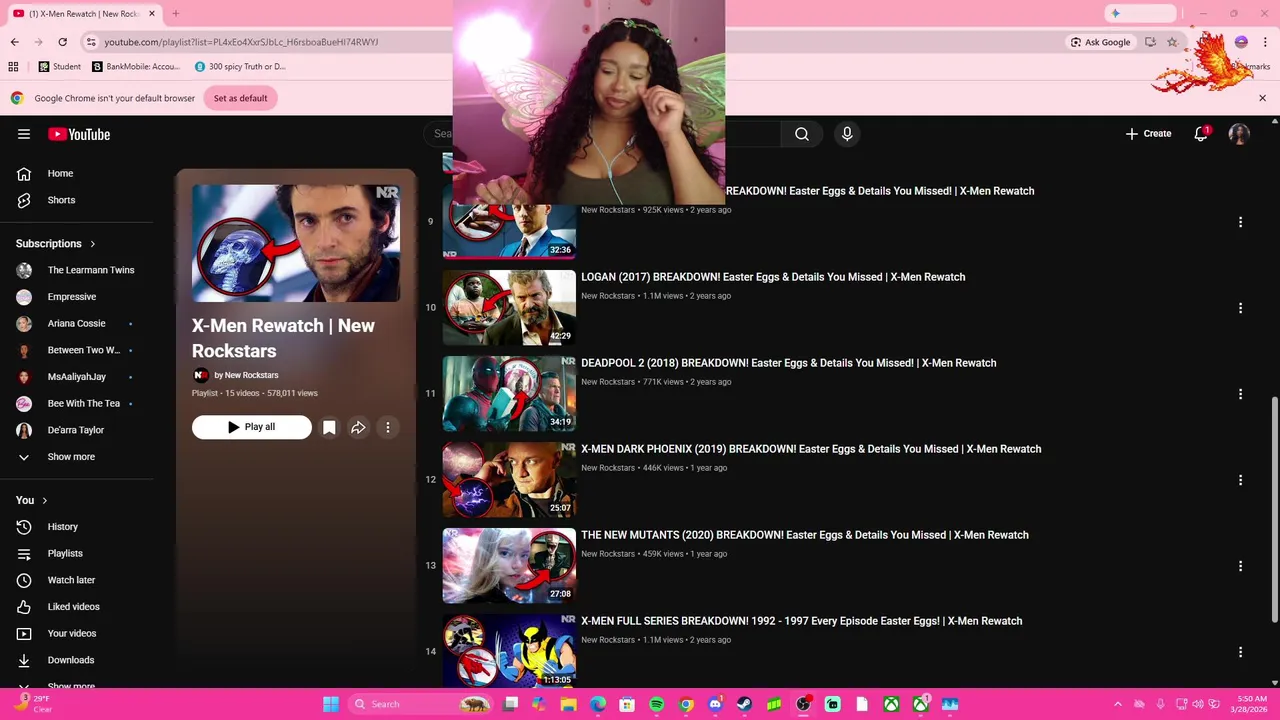Expand the You section chevron

click(44, 500)
